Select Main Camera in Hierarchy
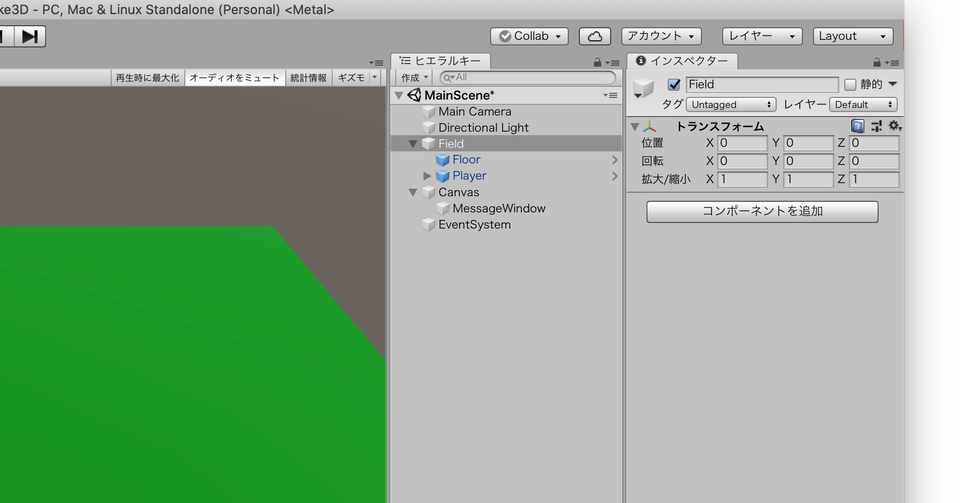This screenshot has height=503, width=960. pyautogui.click(x=474, y=111)
